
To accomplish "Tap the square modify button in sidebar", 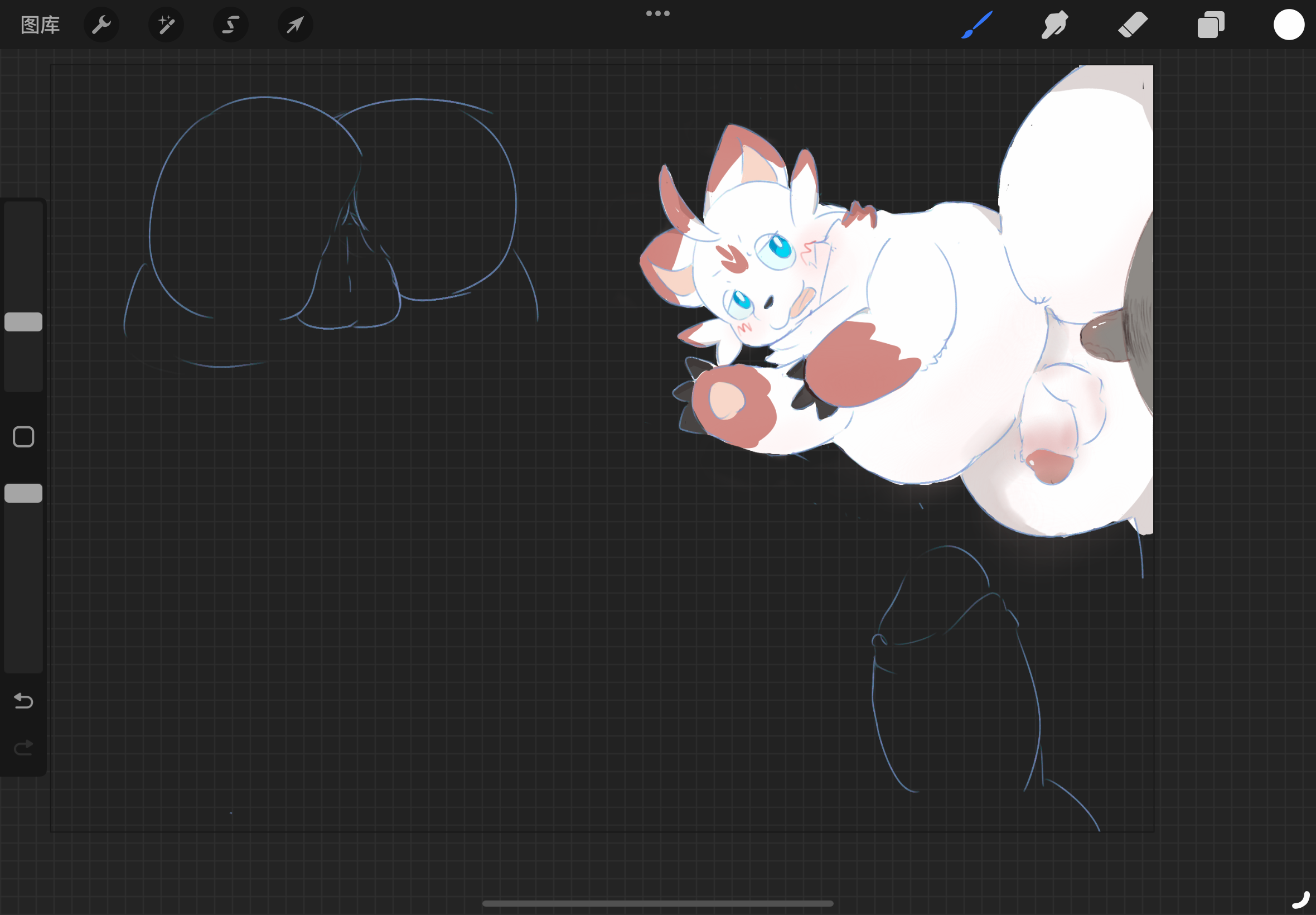I will (23, 437).
